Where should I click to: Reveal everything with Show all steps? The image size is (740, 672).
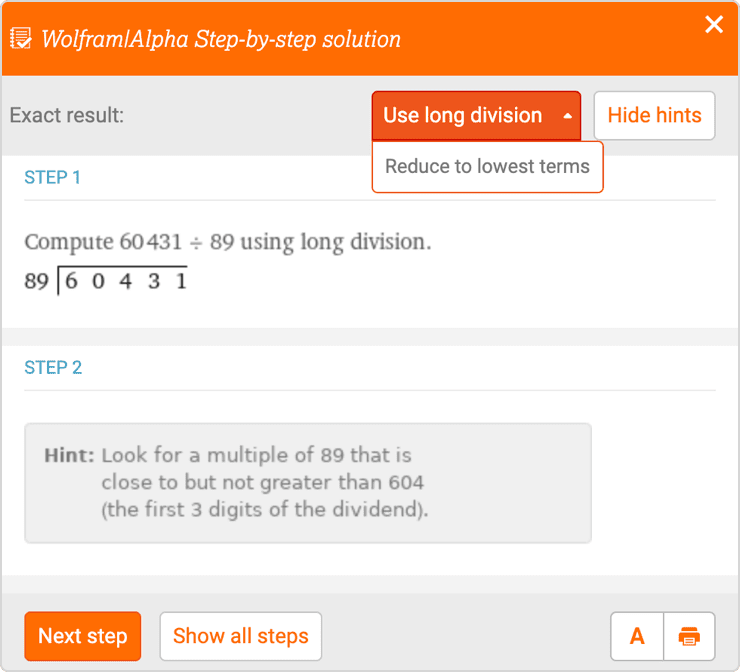pyautogui.click(x=240, y=636)
